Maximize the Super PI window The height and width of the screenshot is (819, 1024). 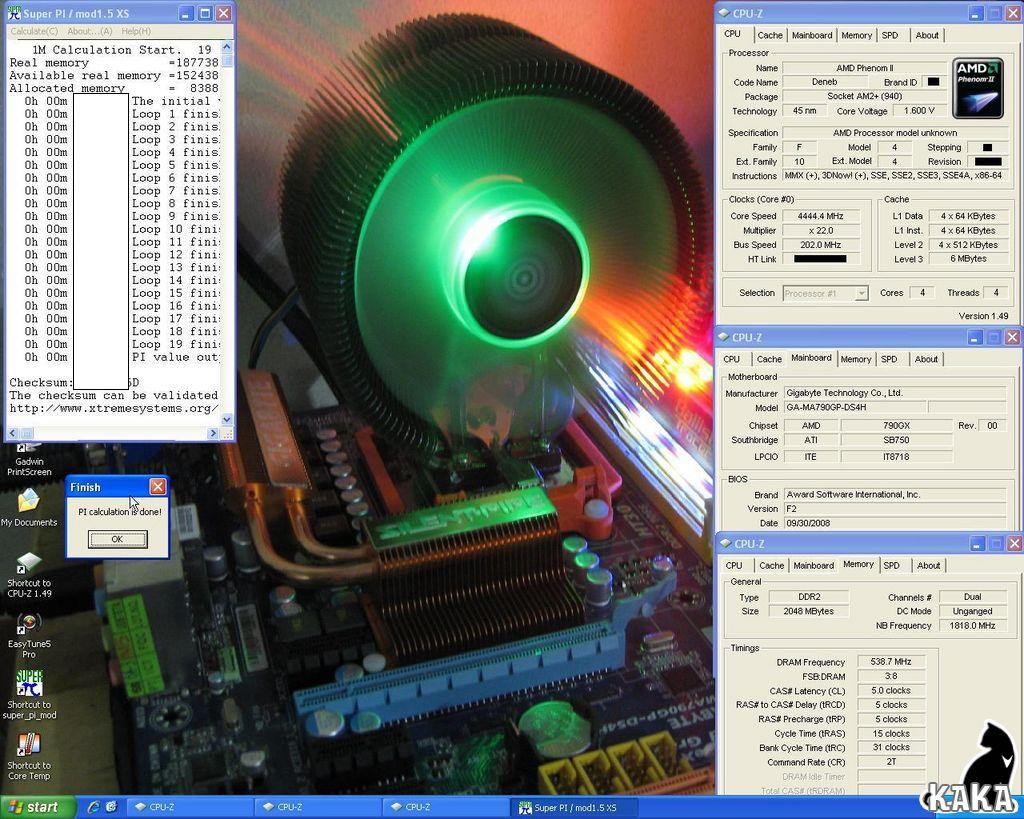coord(205,12)
